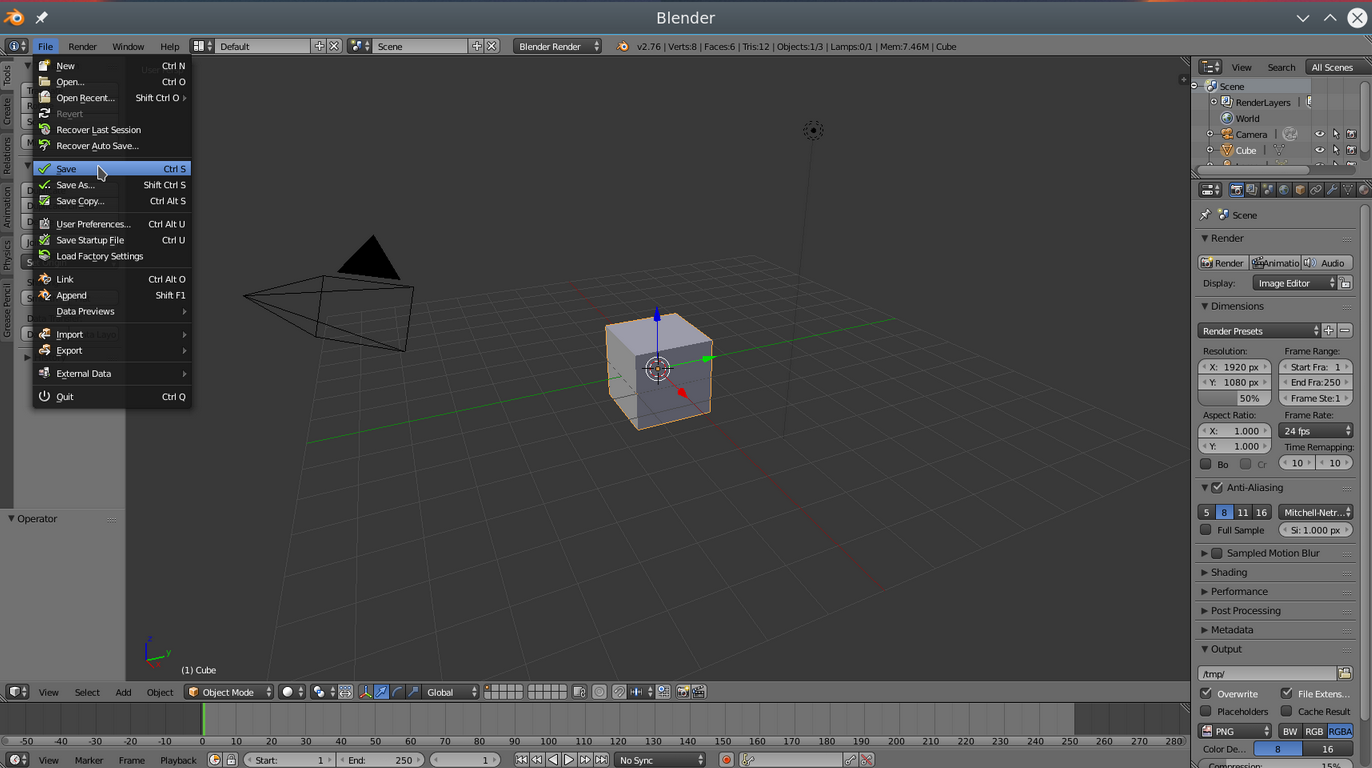1372x768 pixels.
Task: Open the Object Mode dropdown
Action: [x=229, y=692]
